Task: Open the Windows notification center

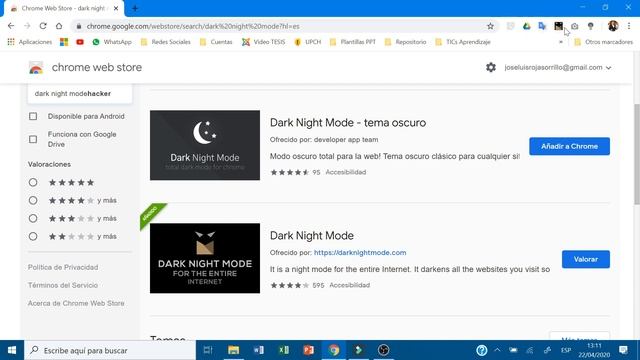Action: (x=623, y=350)
